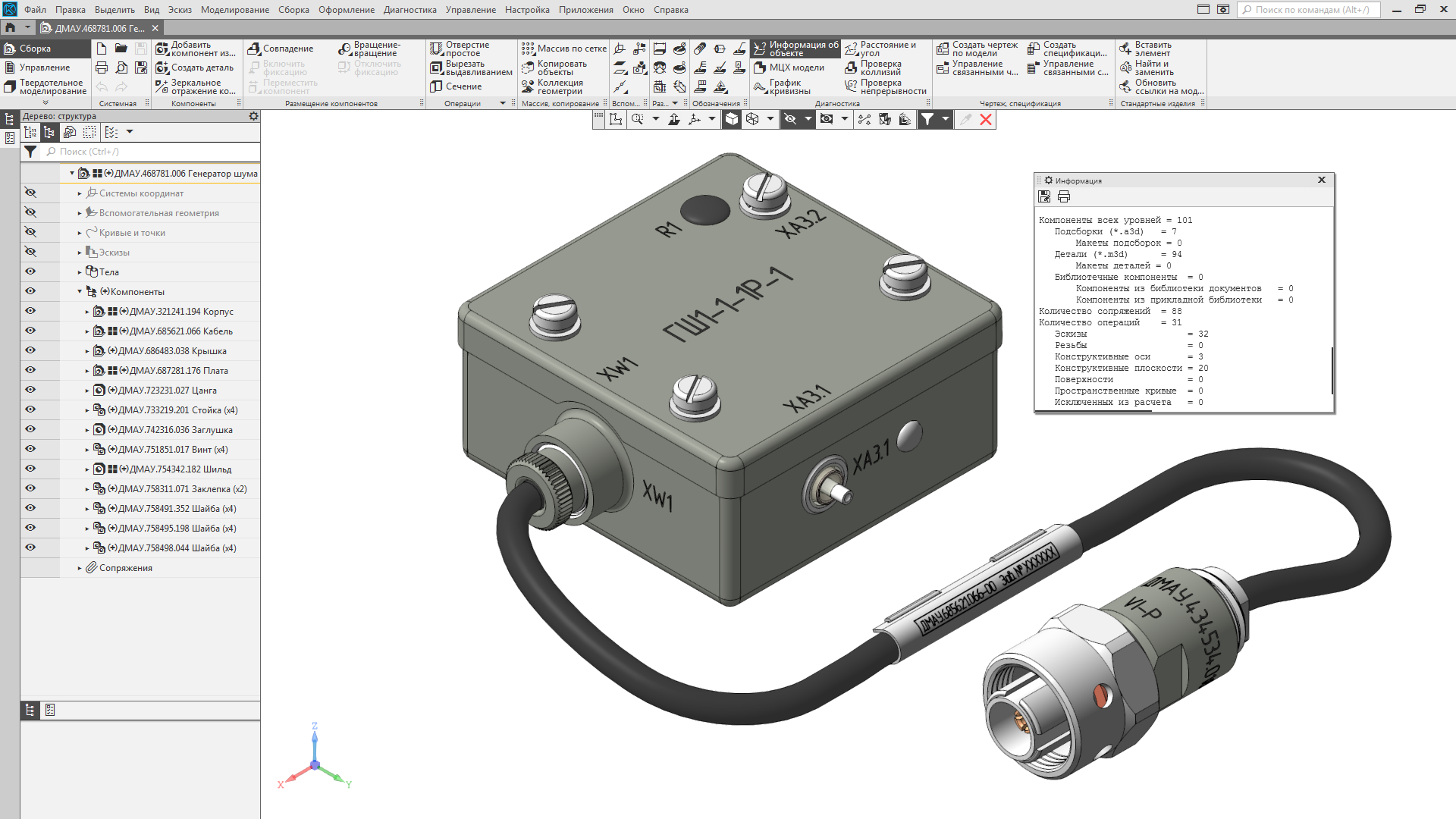Click the tree search field Поиск
The width and height of the screenshot is (1456, 819).
[151, 152]
